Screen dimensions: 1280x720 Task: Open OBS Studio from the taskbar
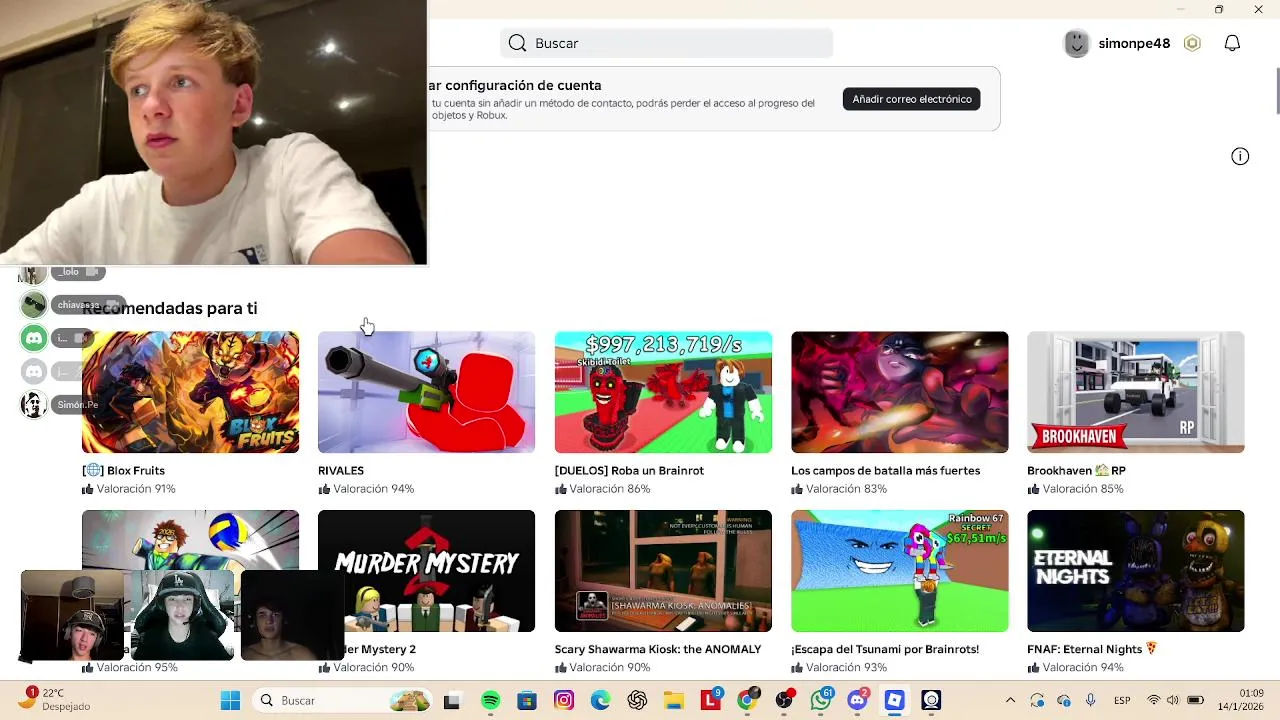click(784, 700)
